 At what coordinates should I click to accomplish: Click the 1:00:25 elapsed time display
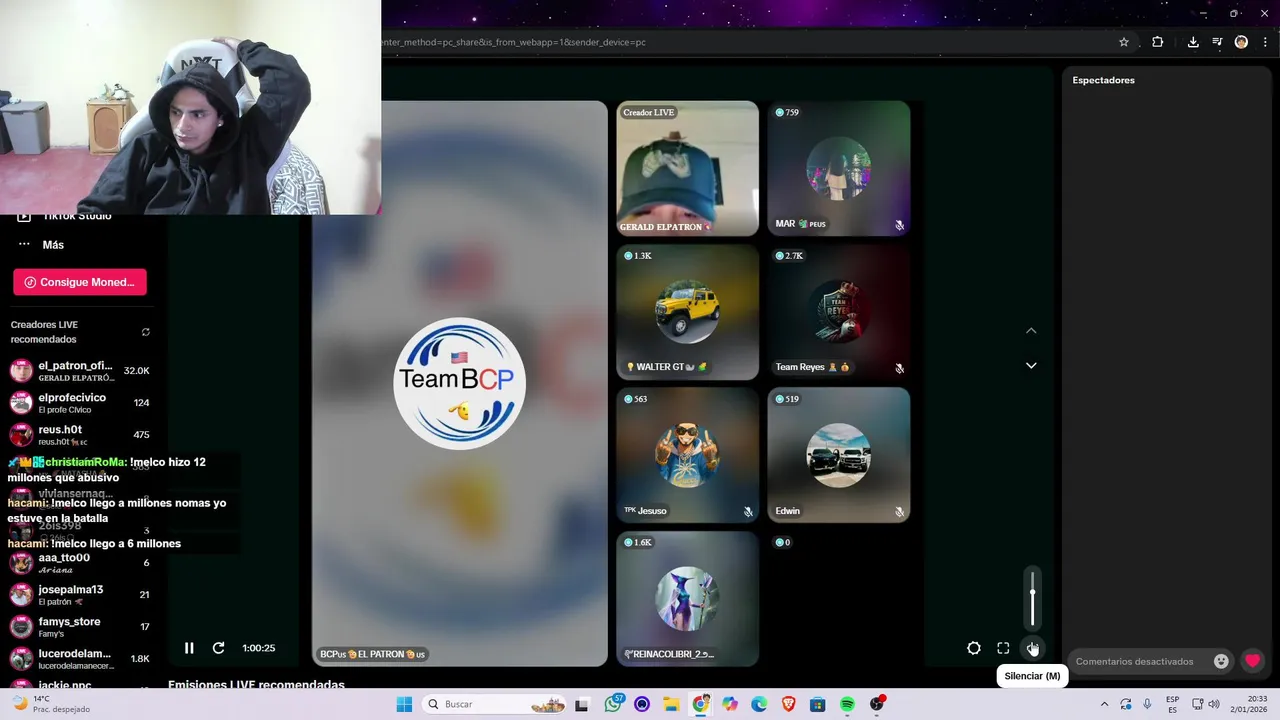click(x=258, y=648)
